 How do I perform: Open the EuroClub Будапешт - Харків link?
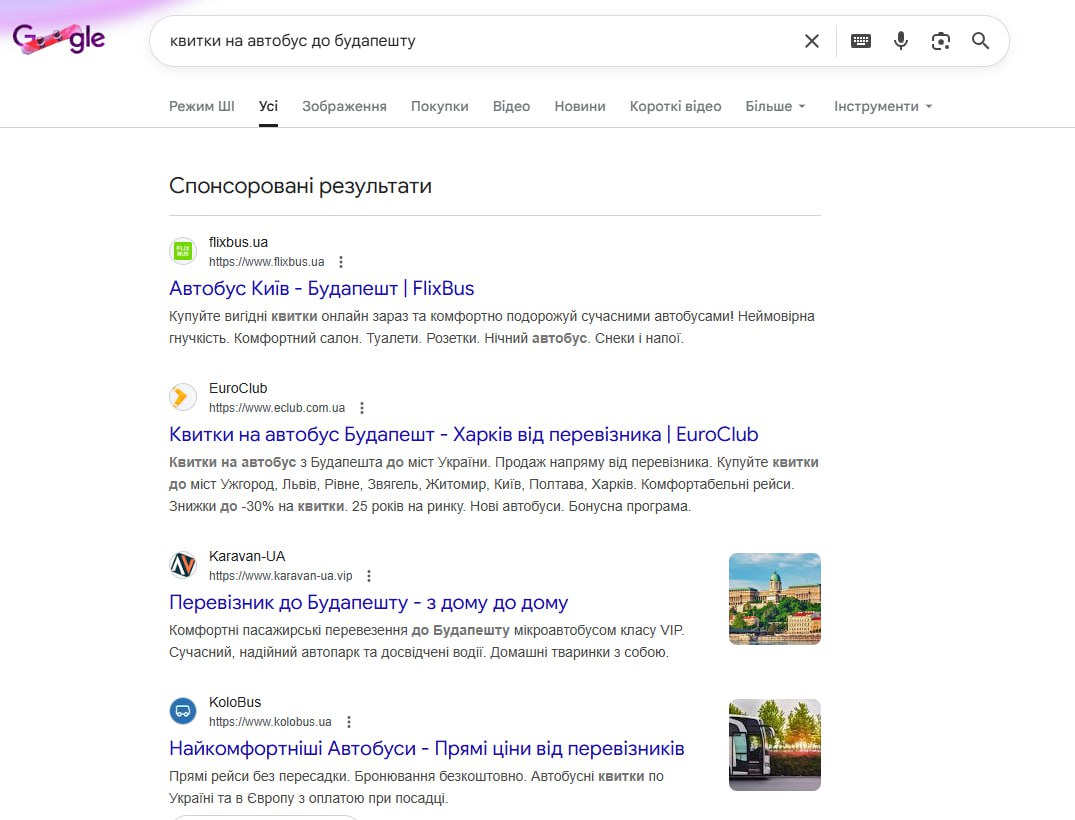[463, 435]
